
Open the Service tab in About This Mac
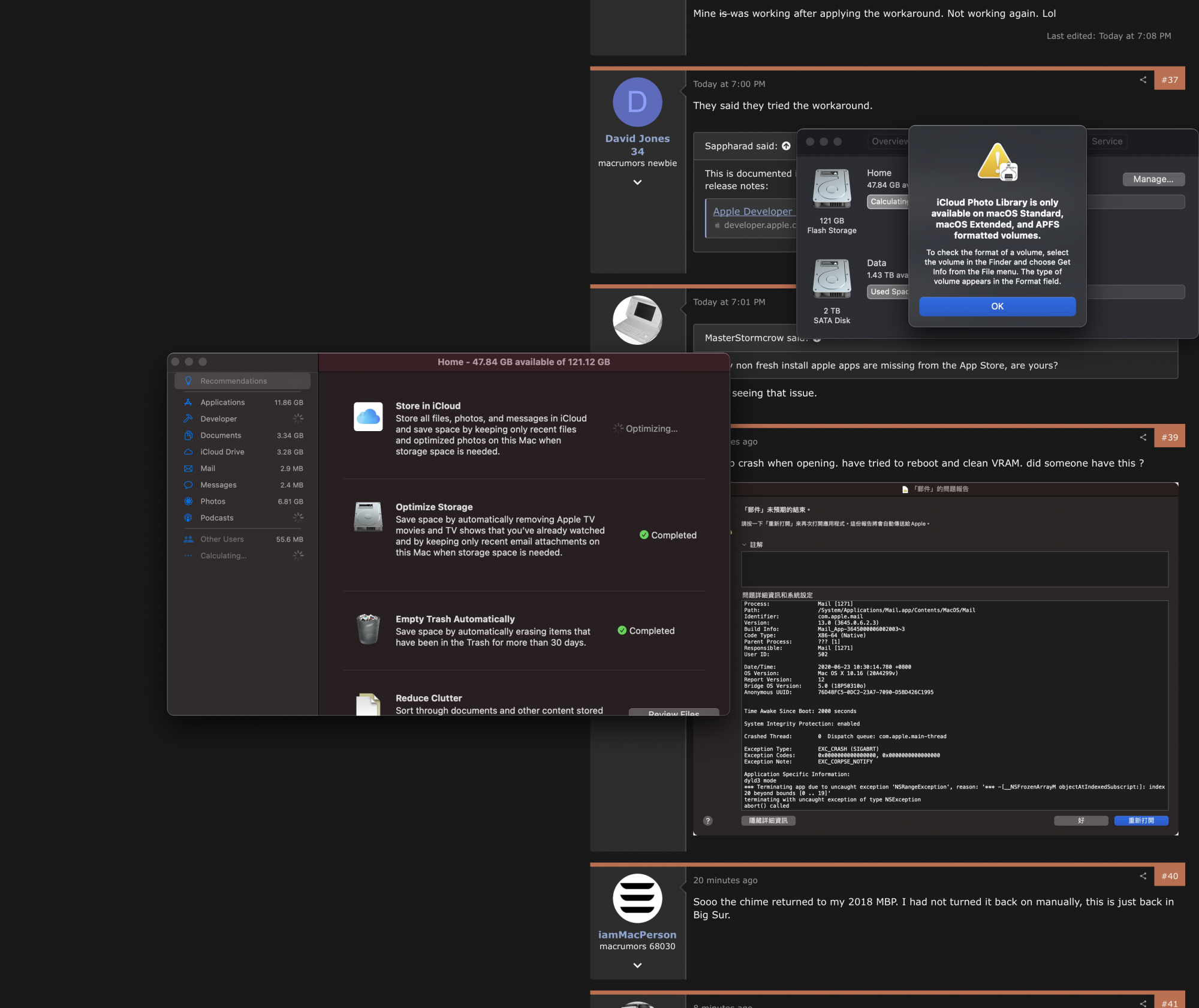1107,142
